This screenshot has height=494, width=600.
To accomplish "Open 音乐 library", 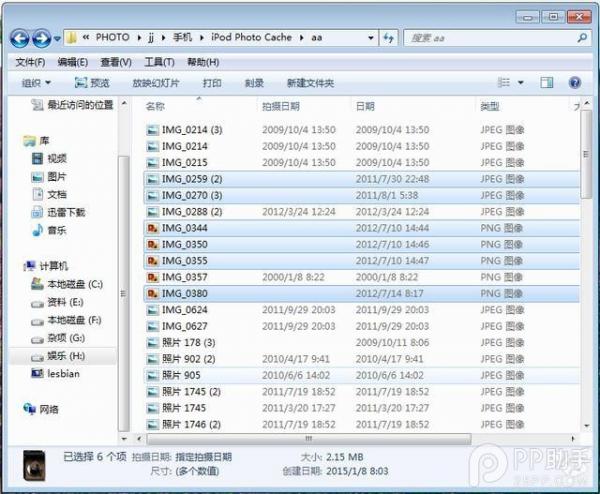I will tap(49, 230).
